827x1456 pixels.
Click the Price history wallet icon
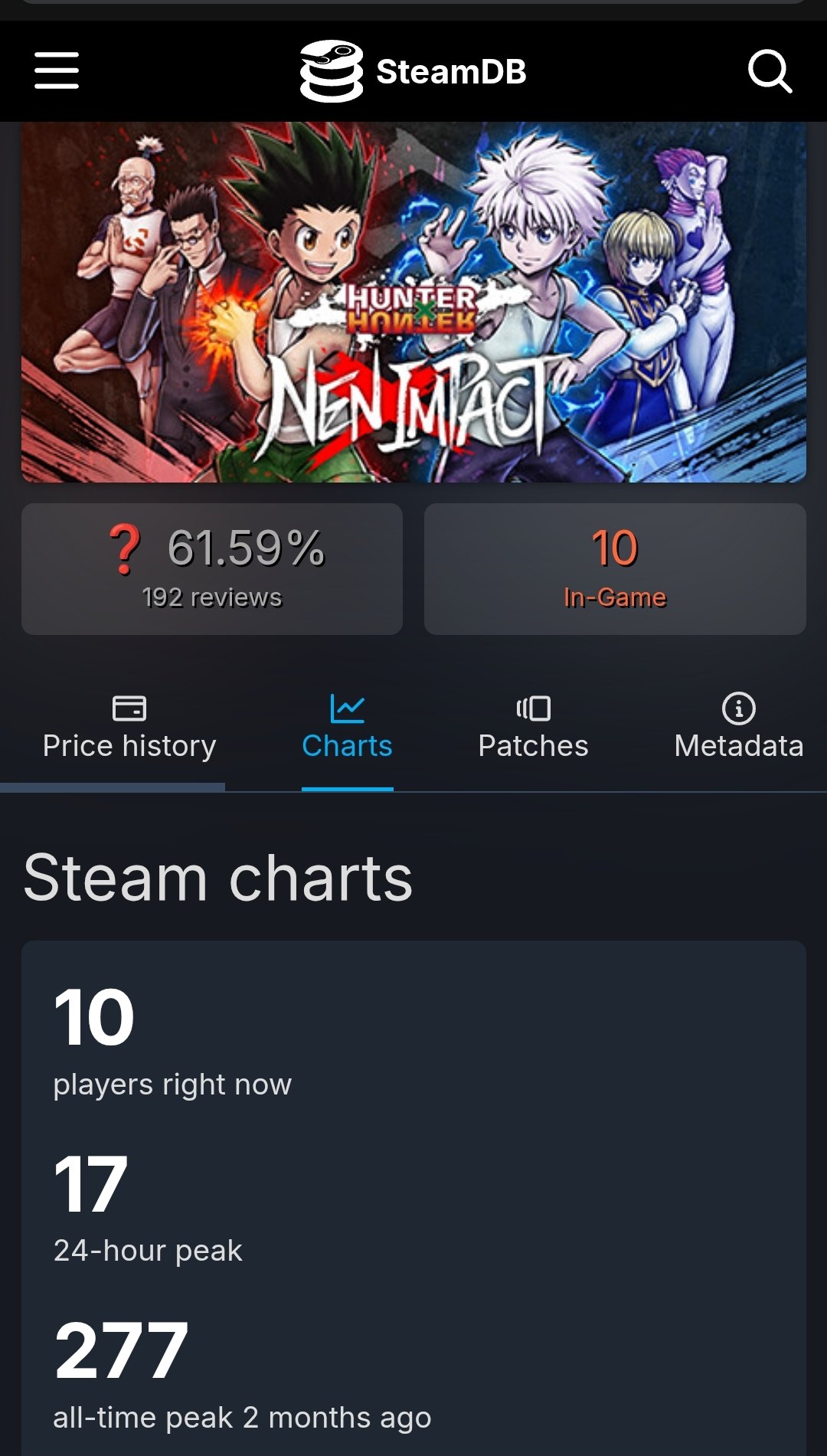[x=129, y=708]
